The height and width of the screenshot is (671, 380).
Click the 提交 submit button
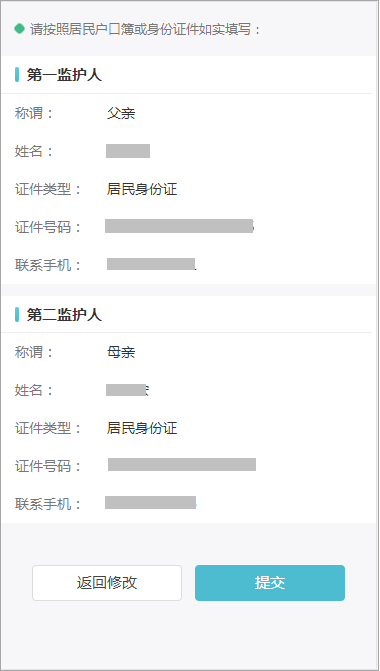tap(270, 582)
